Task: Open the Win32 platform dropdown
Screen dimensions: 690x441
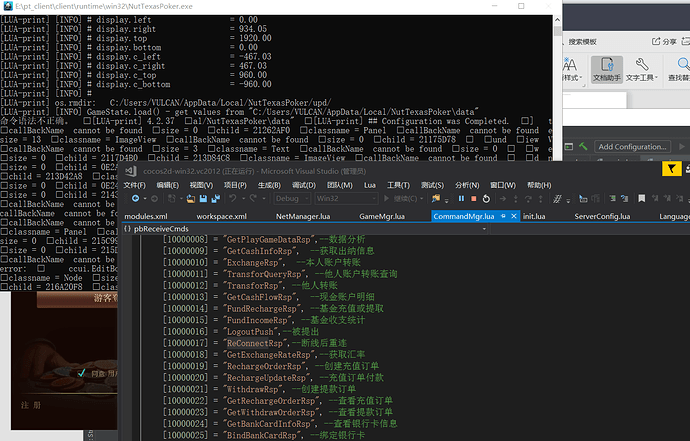Action: tap(346, 198)
